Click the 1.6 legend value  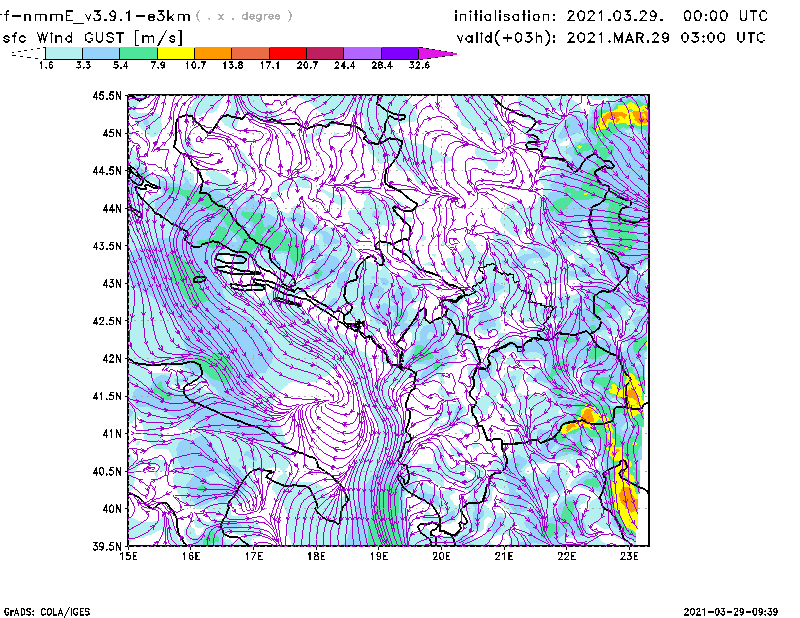(46, 65)
